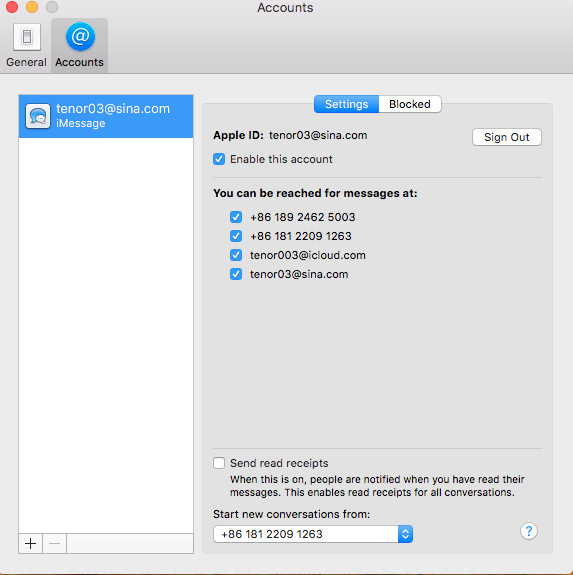573x575 pixels.
Task: Click the read receipts description text
Action: [377, 486]
